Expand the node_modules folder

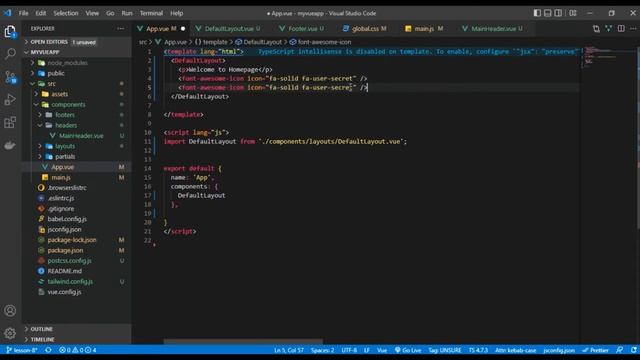pos(77,63)
